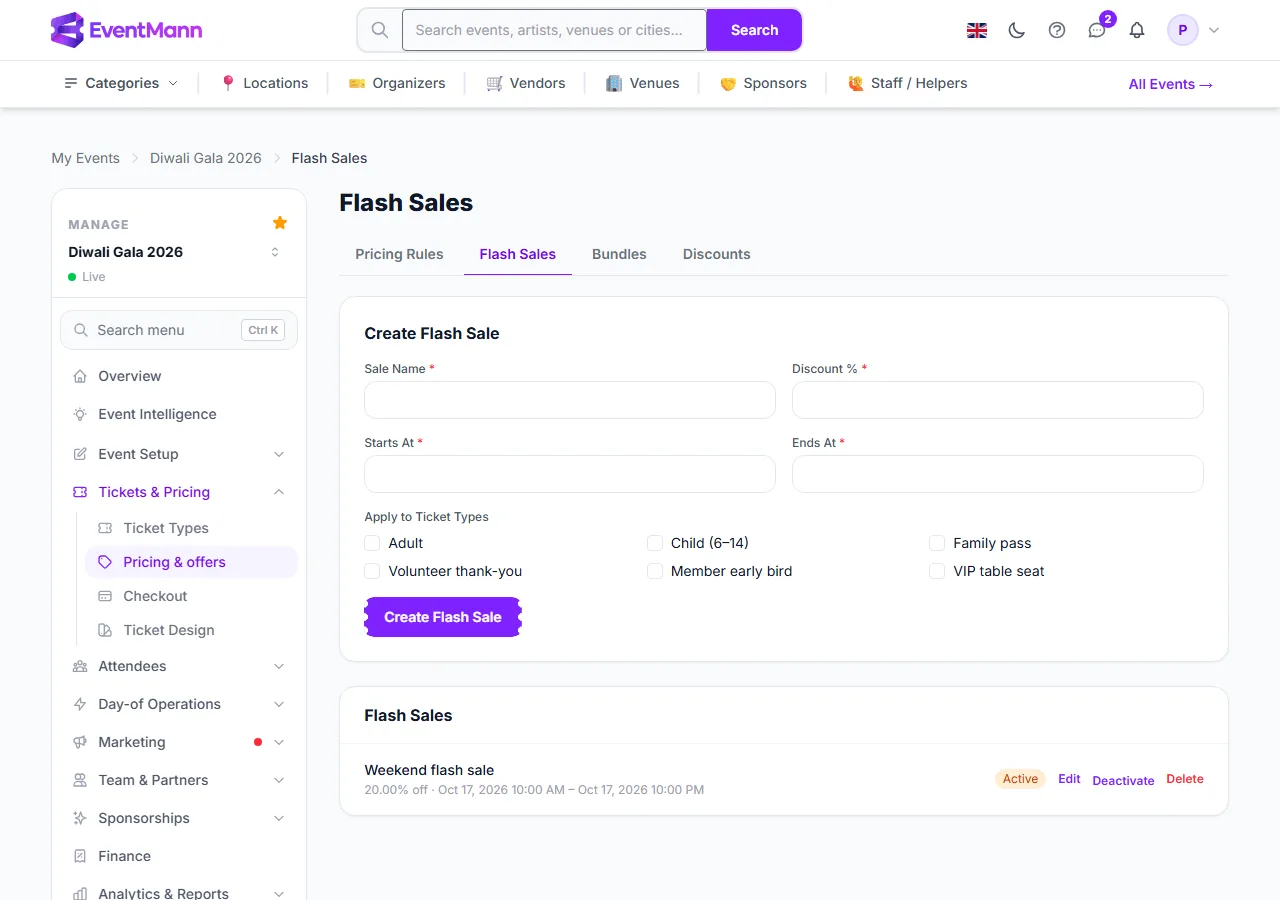Focus the Starts At input field
The width and height of the screenshot is (1280, 900).
click(x=570, y=474)
